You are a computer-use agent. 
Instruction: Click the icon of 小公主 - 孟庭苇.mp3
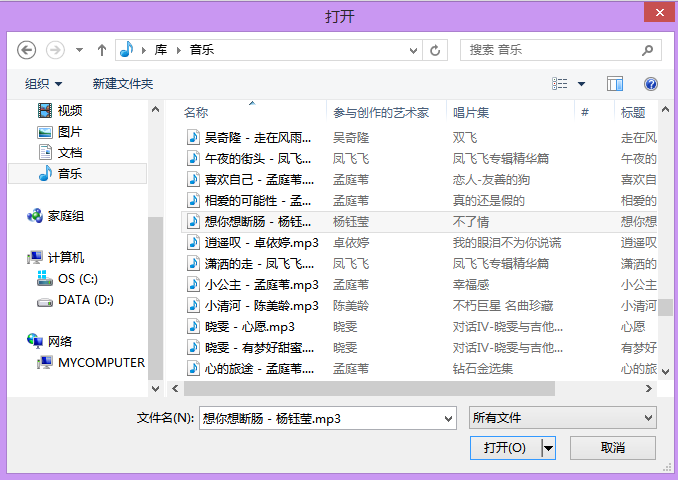pos(193,284)
